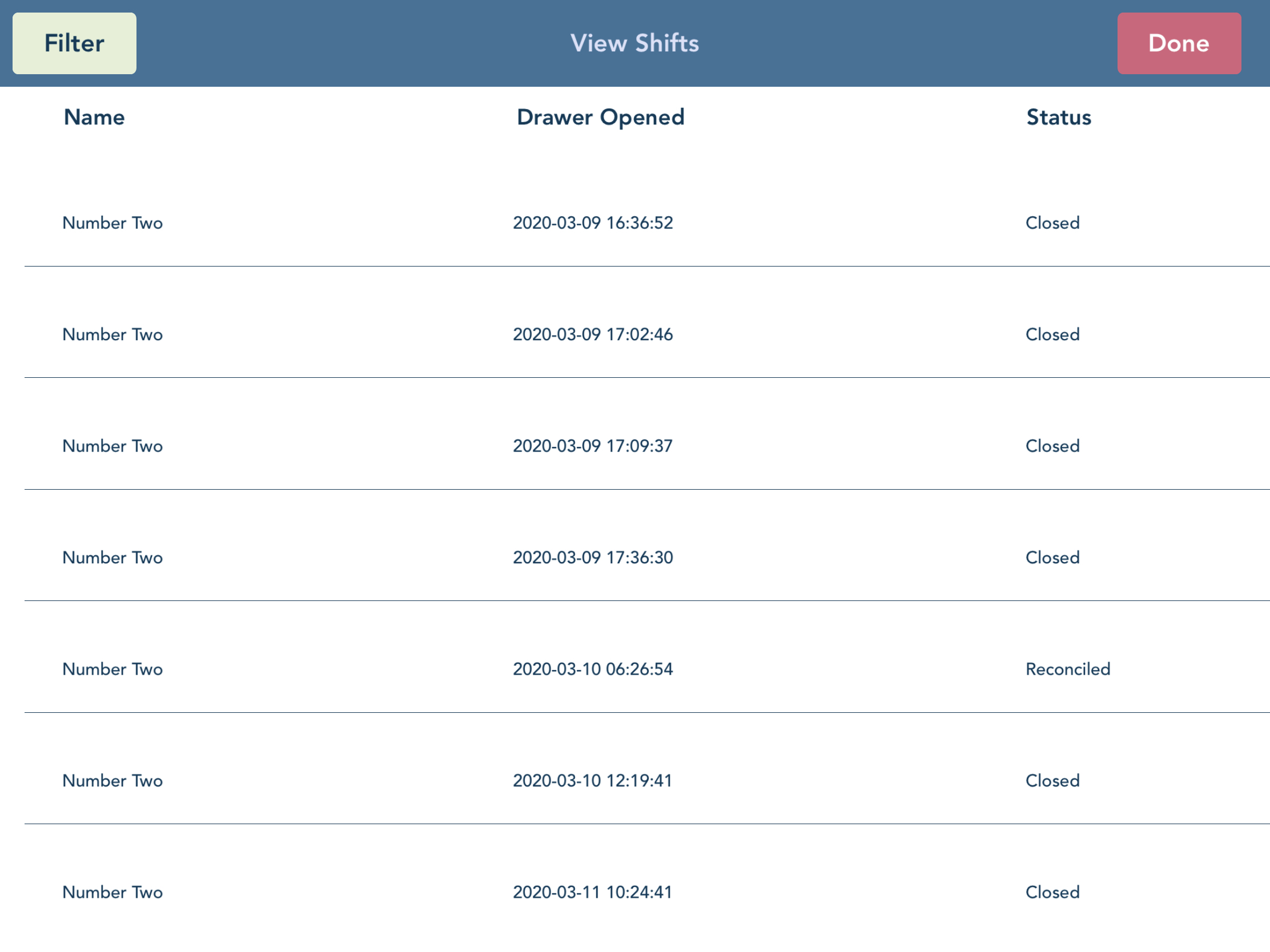The height and width of the screenshot is (952, 1270).
Task: Click Closed status of 17:02:46 shift
Action: (1052, 334)
